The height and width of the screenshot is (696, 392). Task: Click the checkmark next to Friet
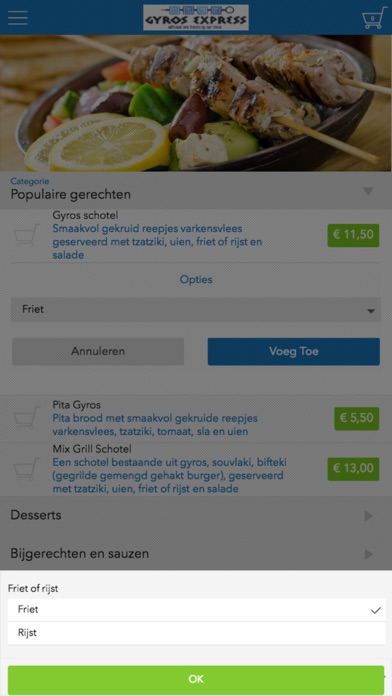click(376, 610)
